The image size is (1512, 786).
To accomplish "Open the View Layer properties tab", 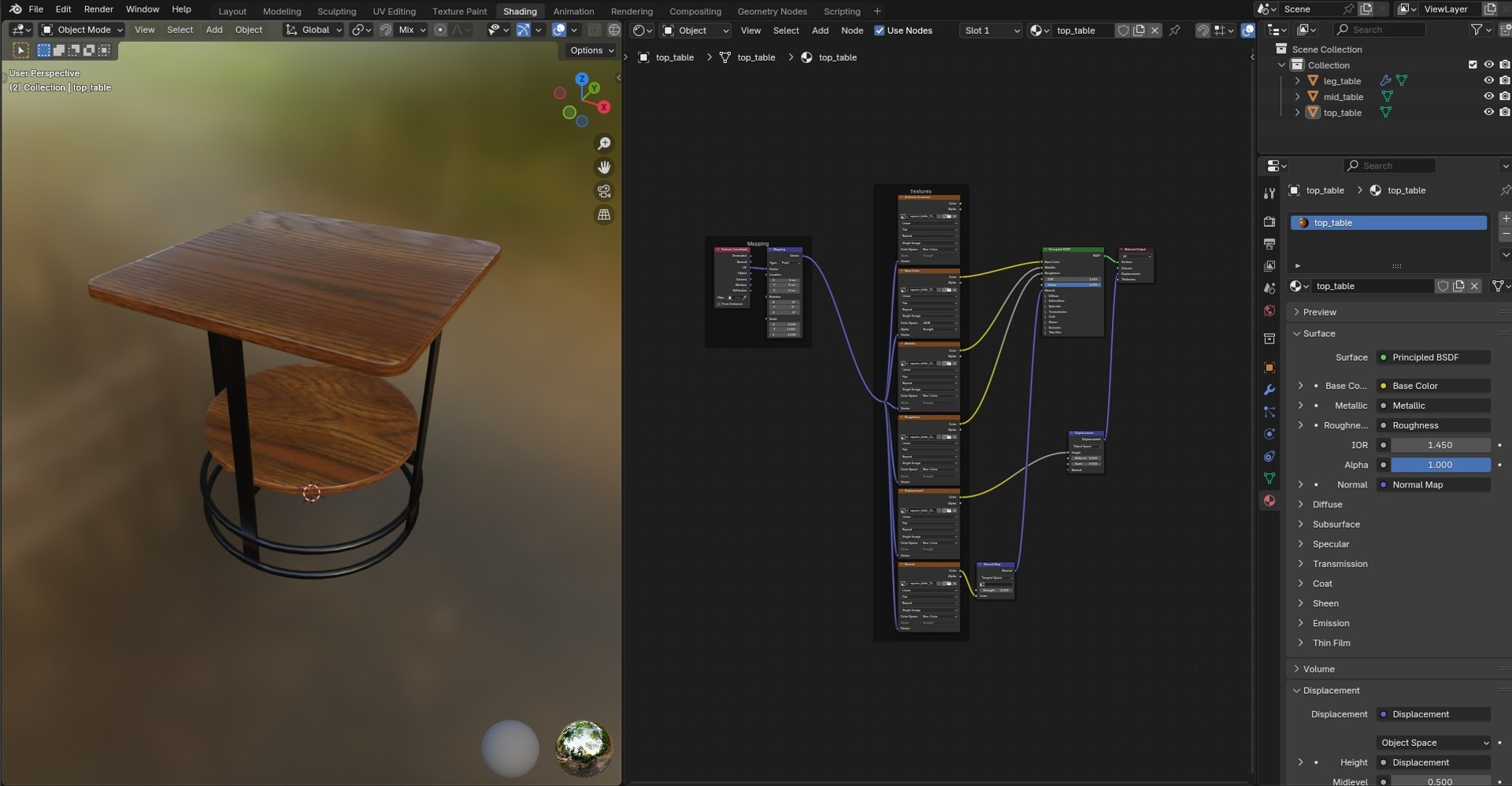I will coord(1269,266).
